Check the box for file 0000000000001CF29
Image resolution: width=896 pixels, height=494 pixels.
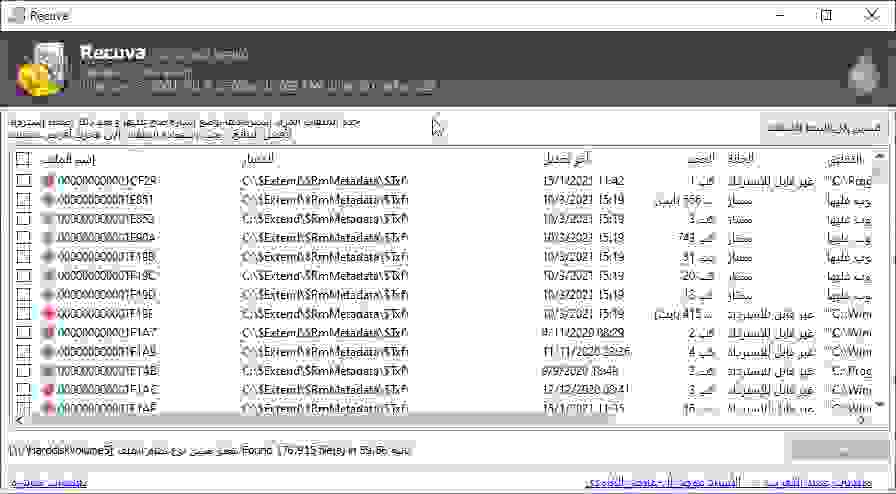tap(23, 181)
